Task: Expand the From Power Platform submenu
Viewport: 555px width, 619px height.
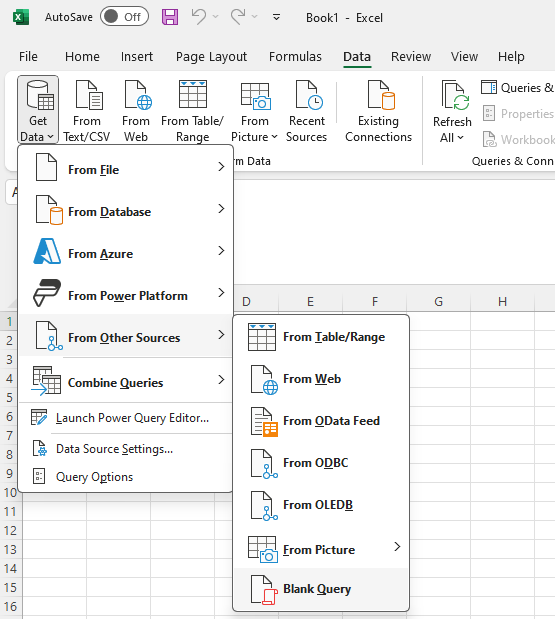Action: (126, 294)
